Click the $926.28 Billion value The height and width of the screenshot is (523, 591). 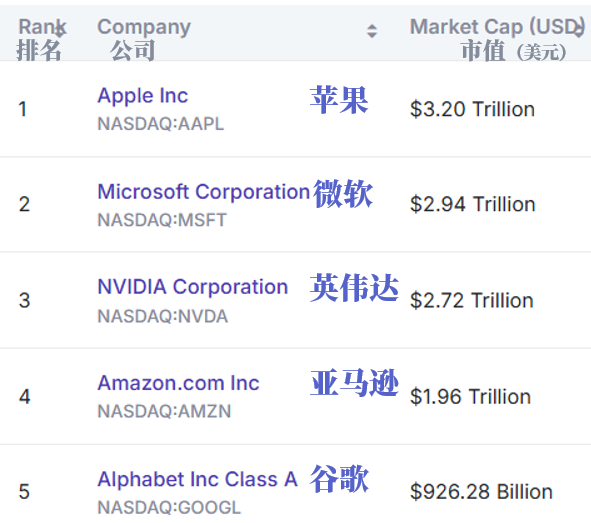pyautogui.click(x=481, y=492)
